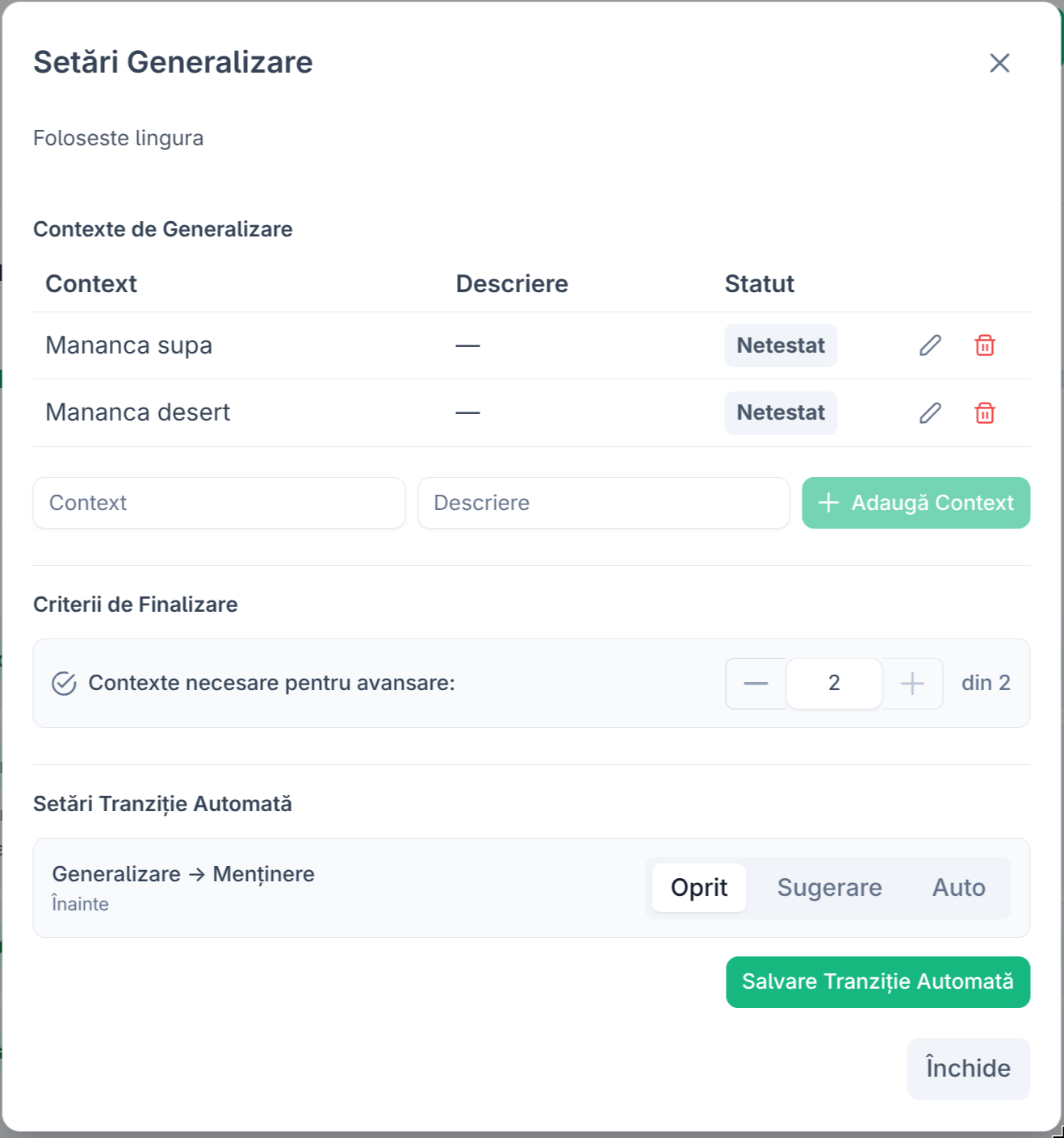This screenshot has width=1064, height=1138.
Task: Select the Descriere column header
Action: pos(512,283)
